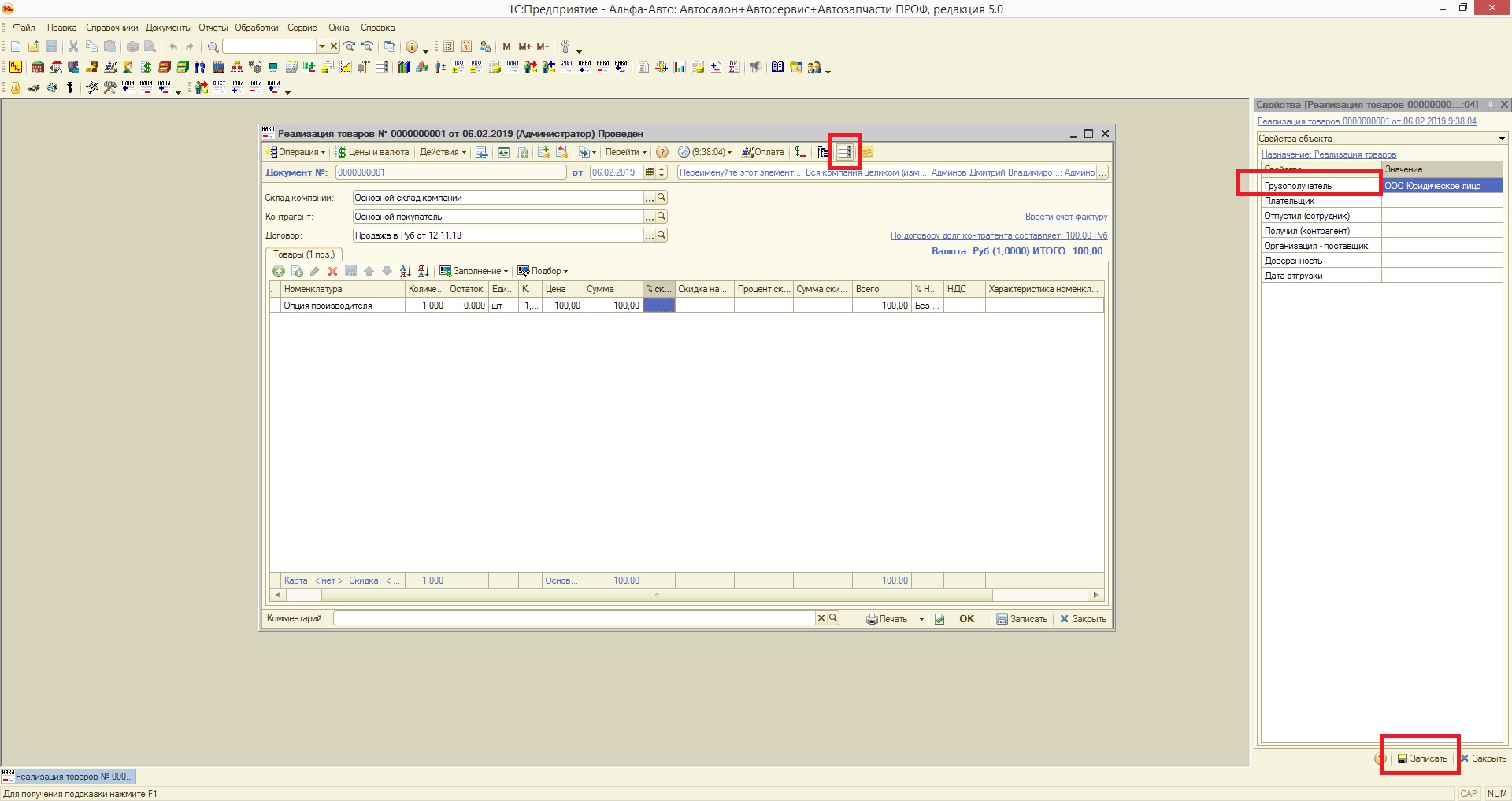Open main toolbar search field dropdown arrow
This screenshot has height=801, width=1512.
point(321,46)
